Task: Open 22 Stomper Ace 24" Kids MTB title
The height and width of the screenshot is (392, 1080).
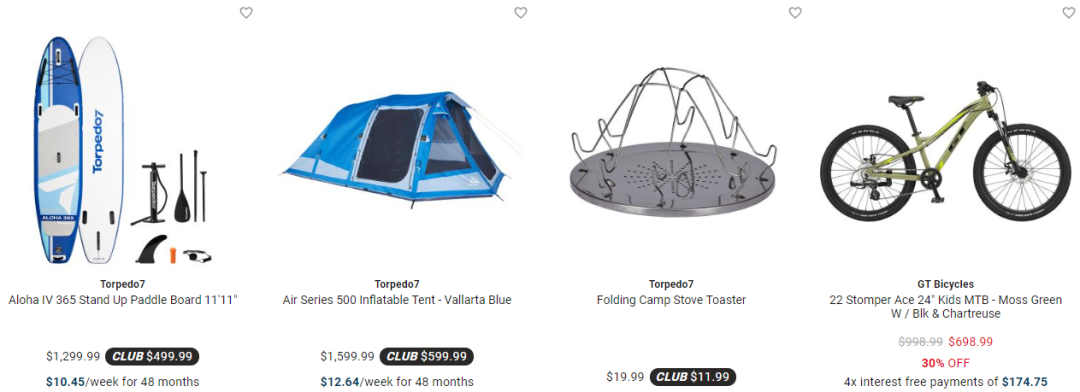Action: tap(946, 307)
